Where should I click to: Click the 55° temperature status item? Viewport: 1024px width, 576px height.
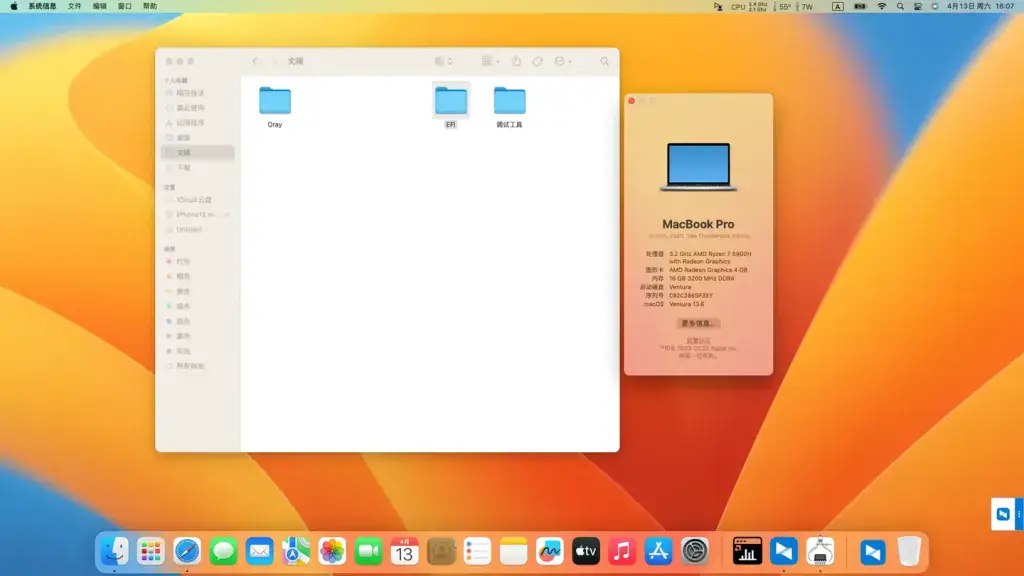[x=782, y=7]
